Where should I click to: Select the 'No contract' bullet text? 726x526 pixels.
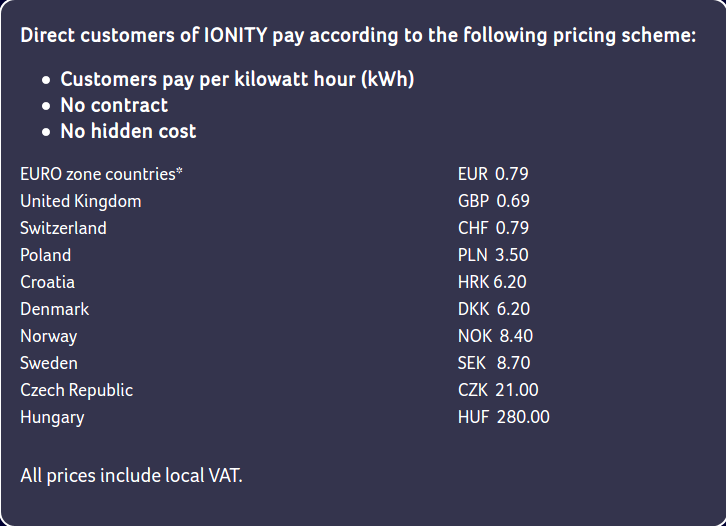tap(114, 105)
